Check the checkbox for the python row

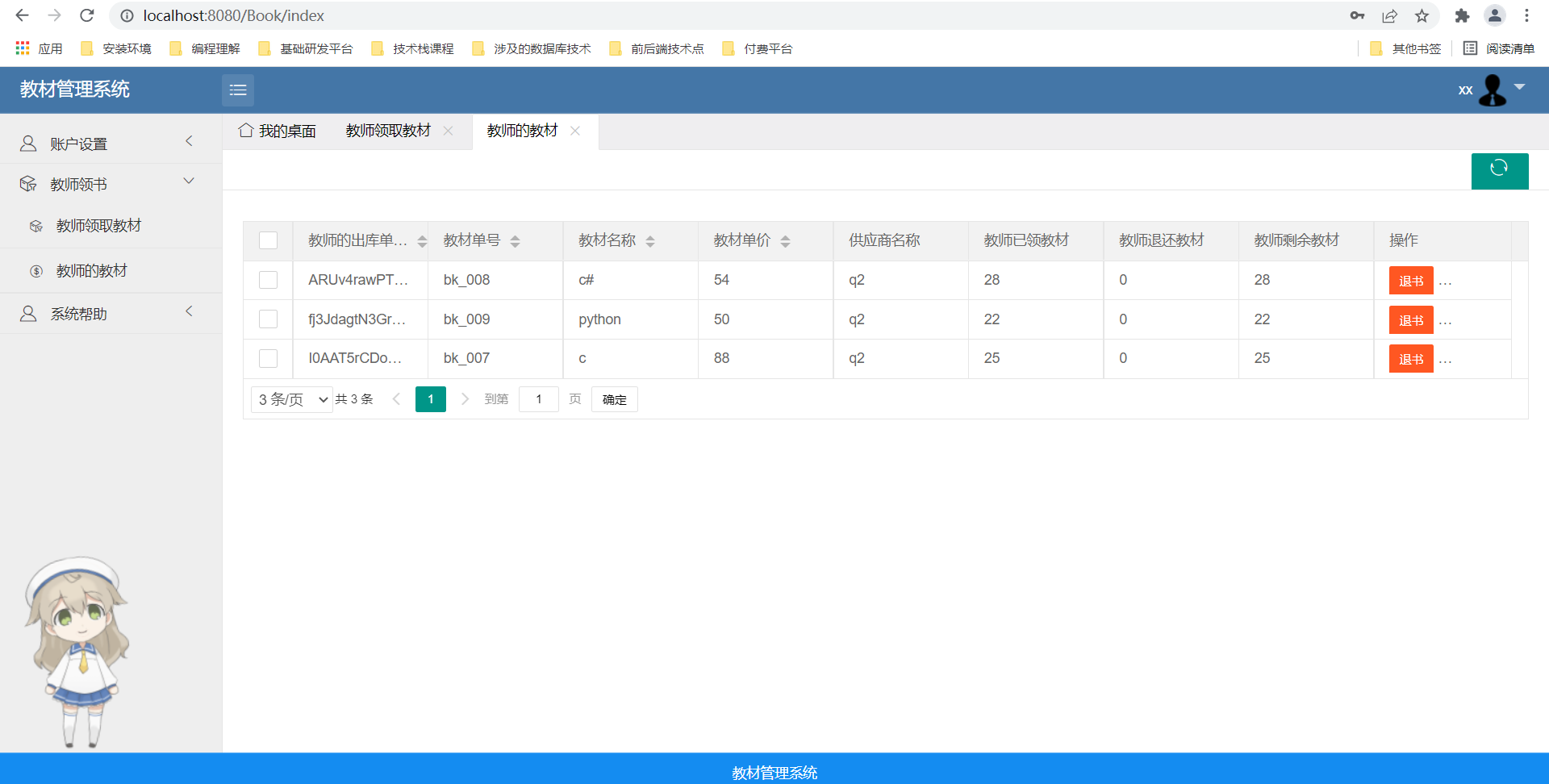[x=268, y=319]
